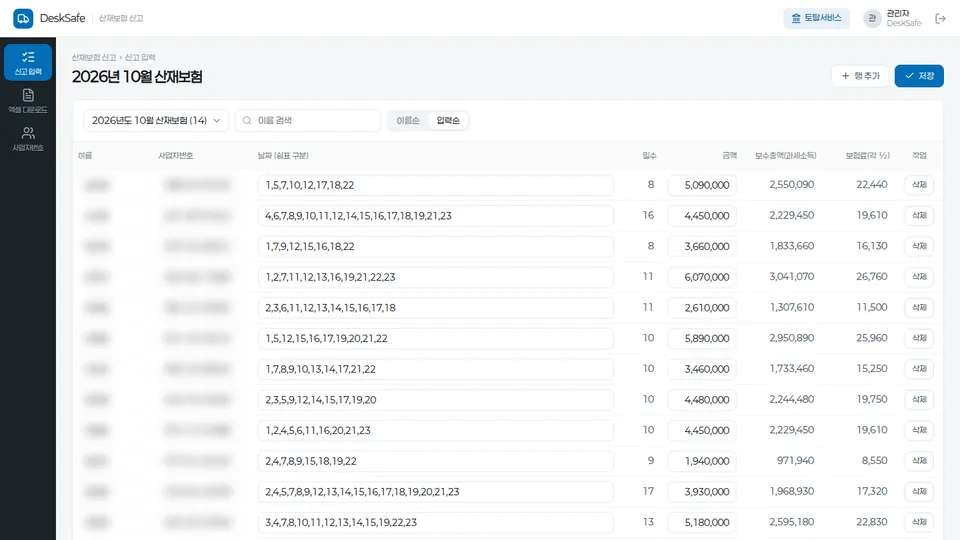Switch sorting to 입력순
This screenshot has height=540, width=960.
(x=448, y=121)
